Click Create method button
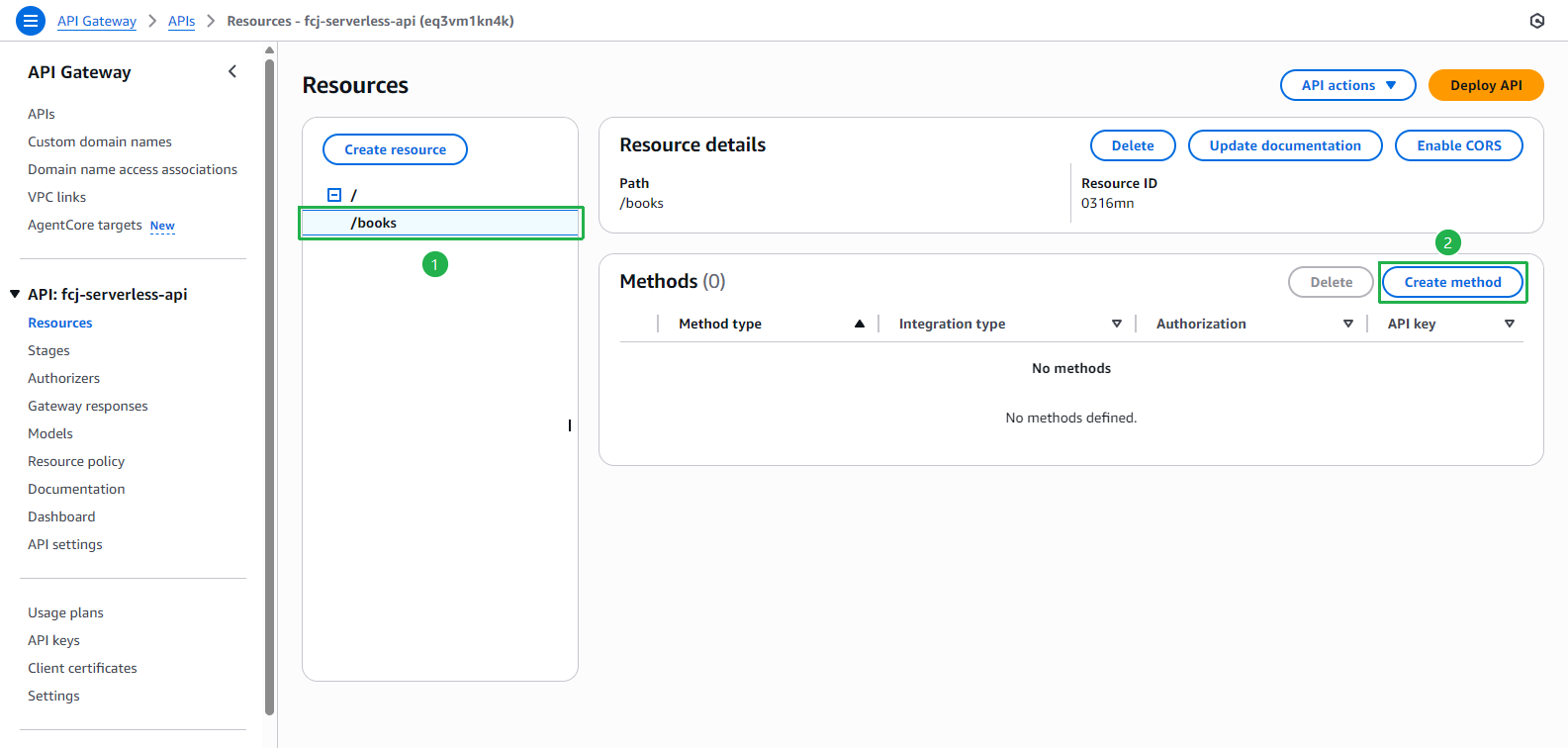The width and height of the screenshot is (1568, 748). 1452,282
